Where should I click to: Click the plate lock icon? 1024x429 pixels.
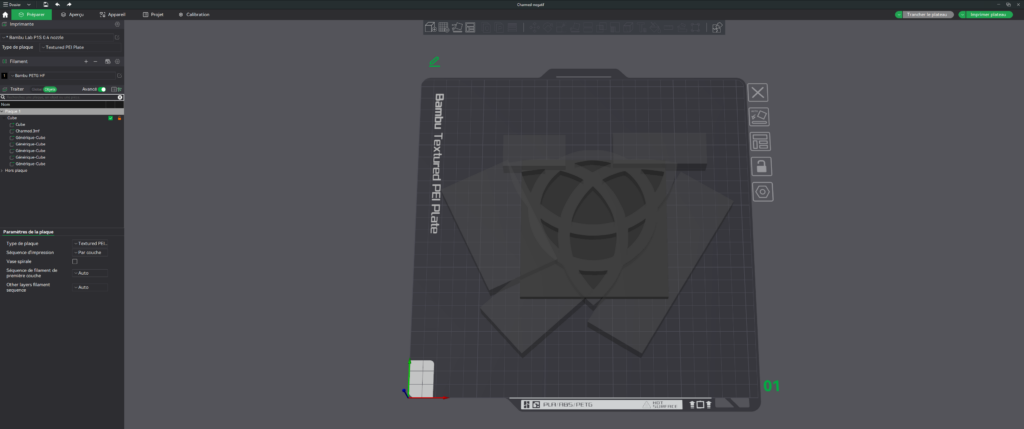(x=761, y=167)
